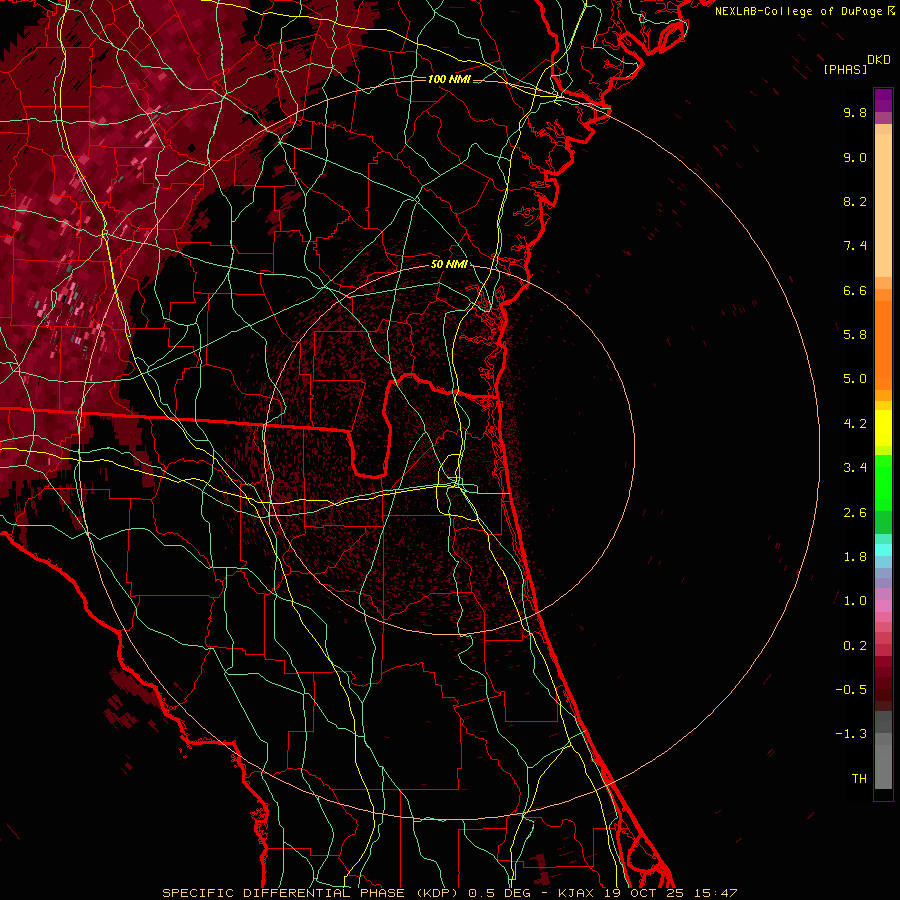Click the 3.4 value on the color scale
900x900 pixels.
855,468
